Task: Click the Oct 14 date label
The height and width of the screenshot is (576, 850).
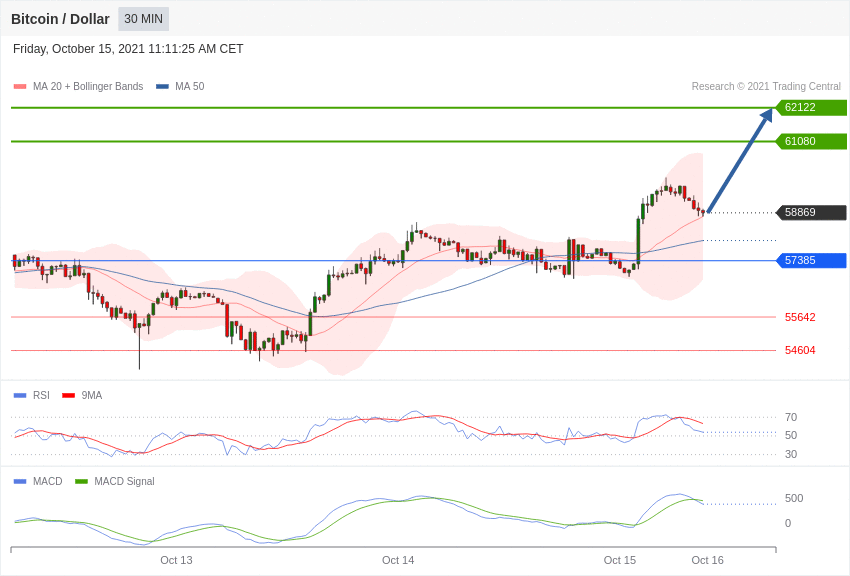Action: click(398, 560)
